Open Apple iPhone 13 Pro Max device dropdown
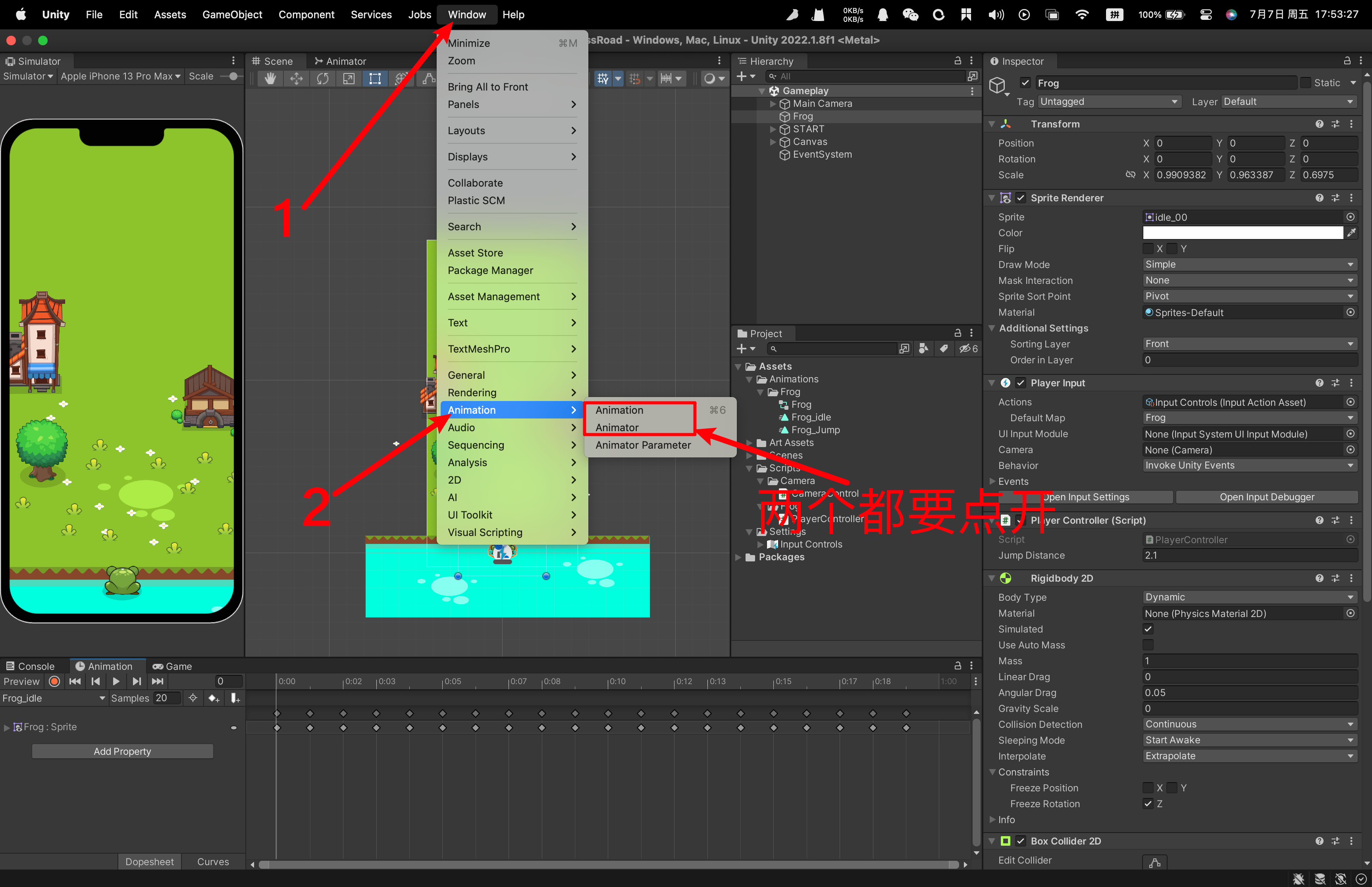Image resolution: width=1372 pixels, height=887 pixels. click(x=120, y=76)
